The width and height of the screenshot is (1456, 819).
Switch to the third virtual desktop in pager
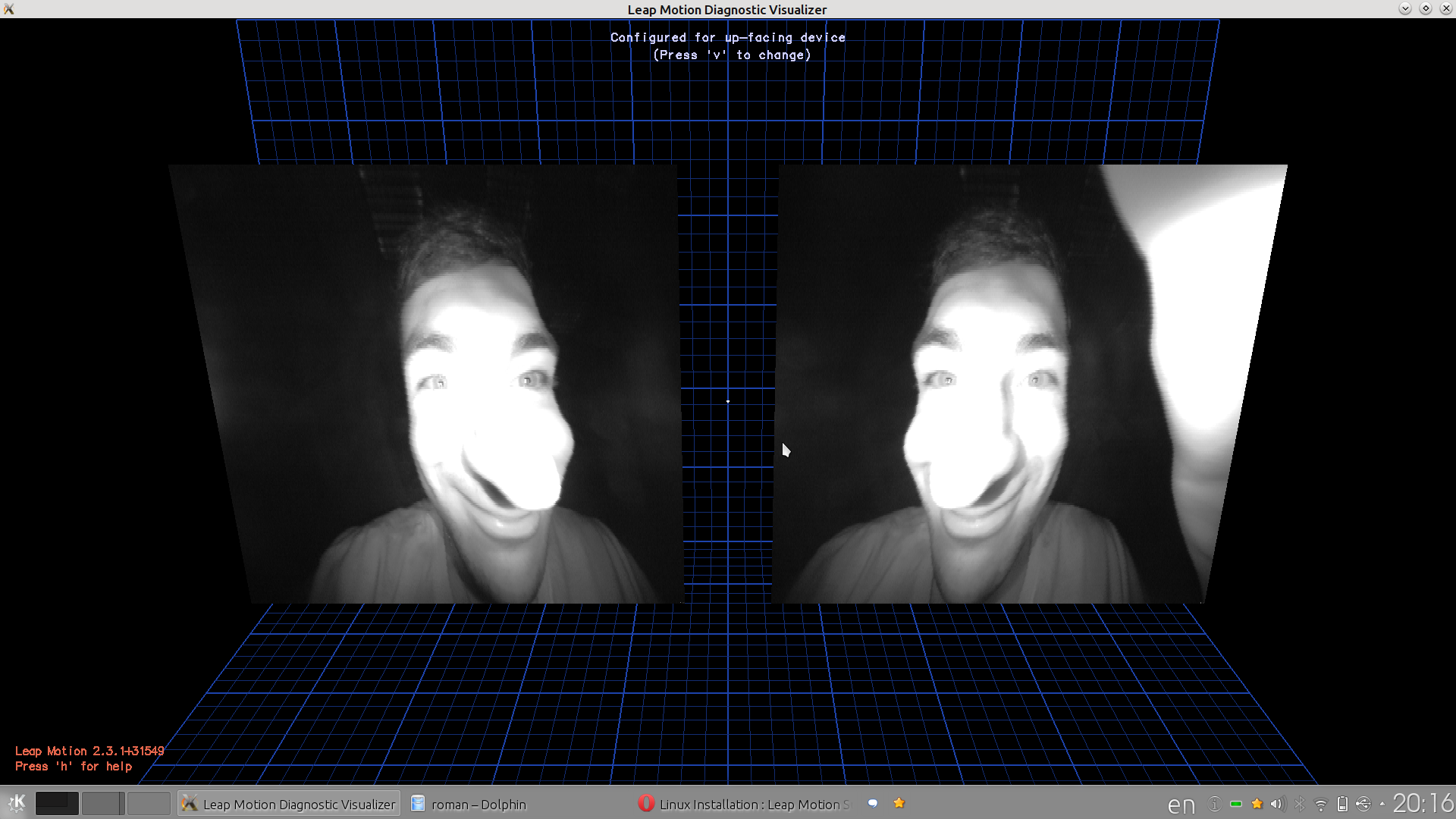coord(149,803)
